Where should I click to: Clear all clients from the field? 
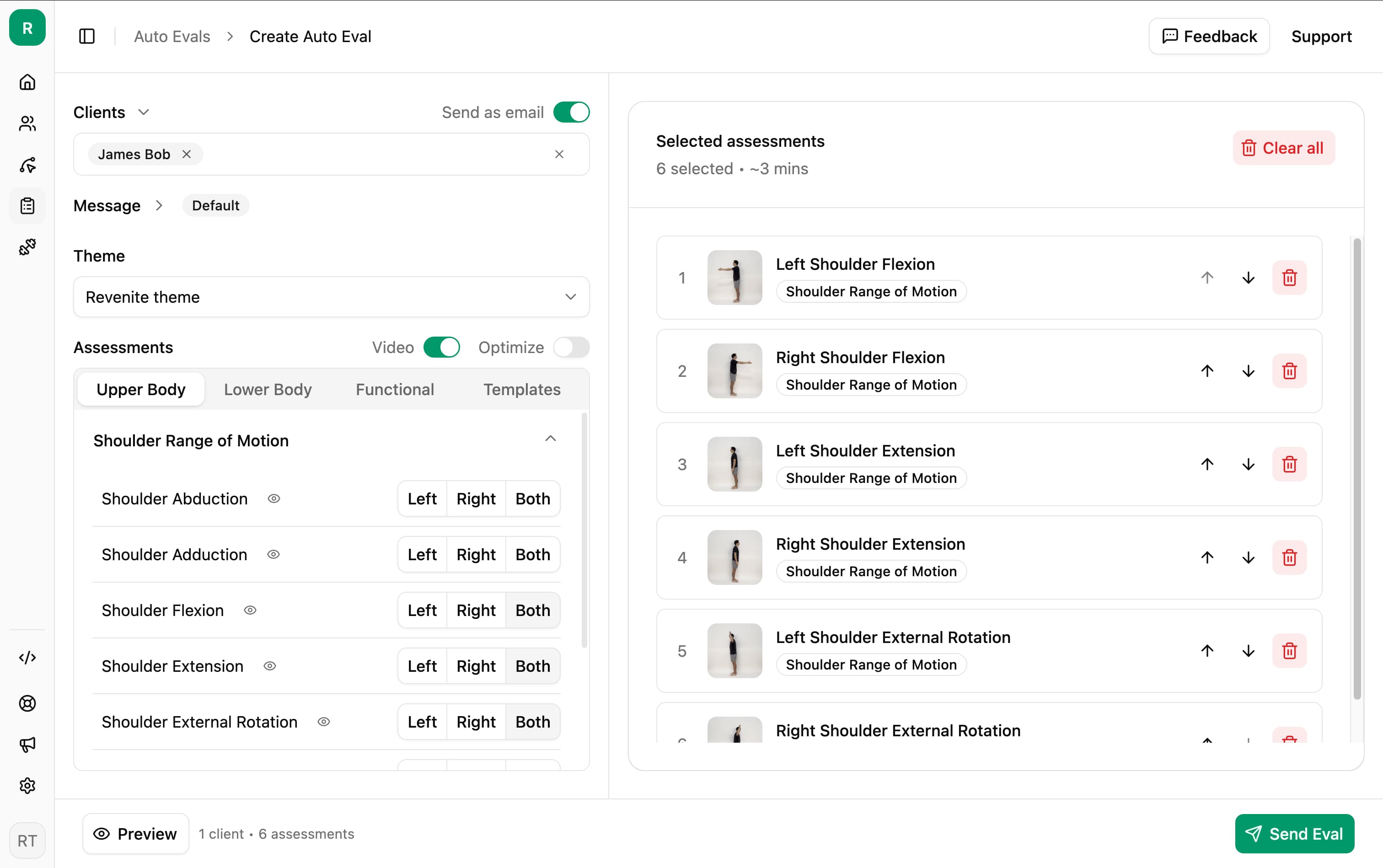click(559, 155)
